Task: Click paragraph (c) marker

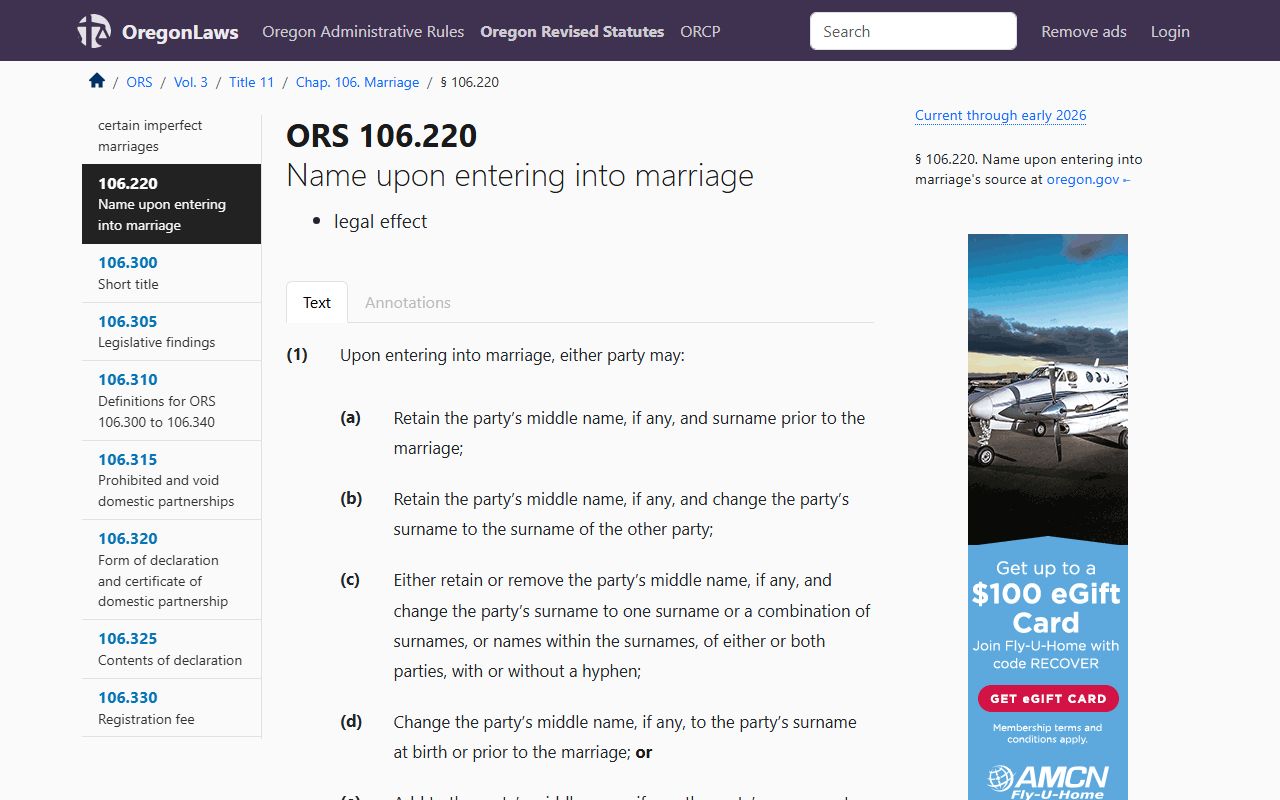Action: click(350, 580)
